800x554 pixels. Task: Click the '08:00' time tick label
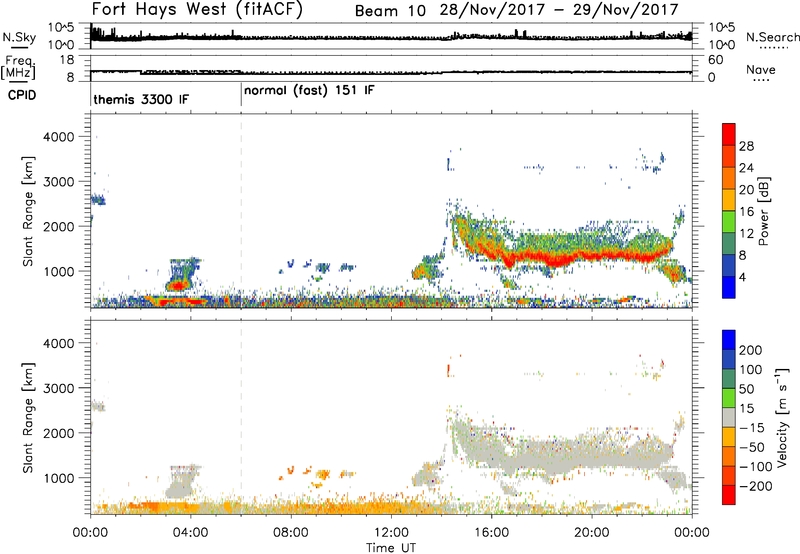(x=291, y=533)
